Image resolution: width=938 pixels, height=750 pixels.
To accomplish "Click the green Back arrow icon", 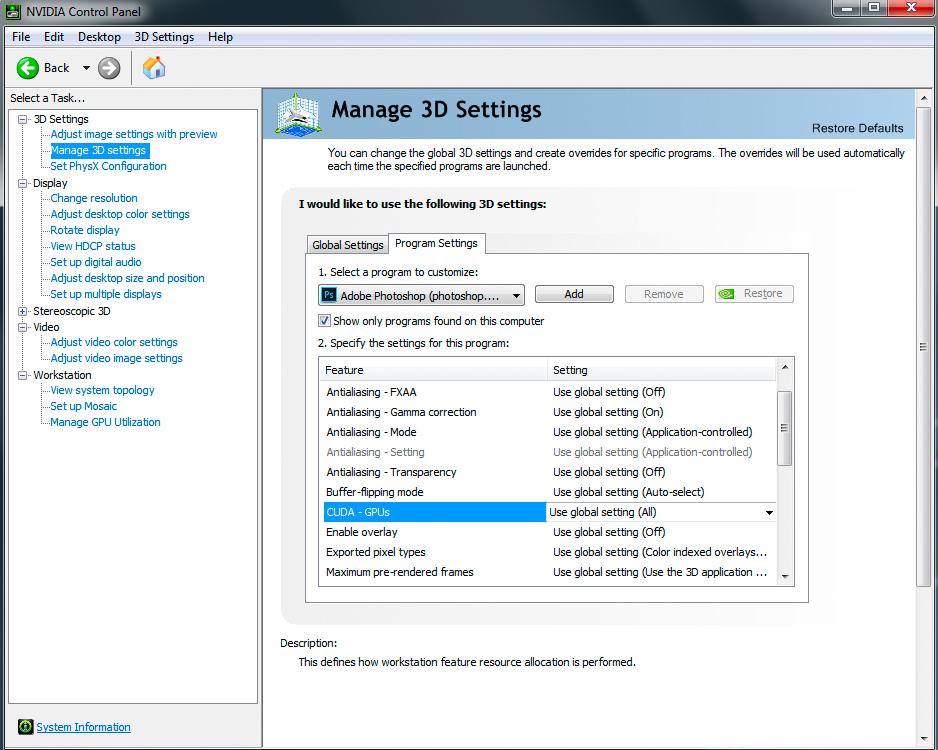I will tap(28, 68).
